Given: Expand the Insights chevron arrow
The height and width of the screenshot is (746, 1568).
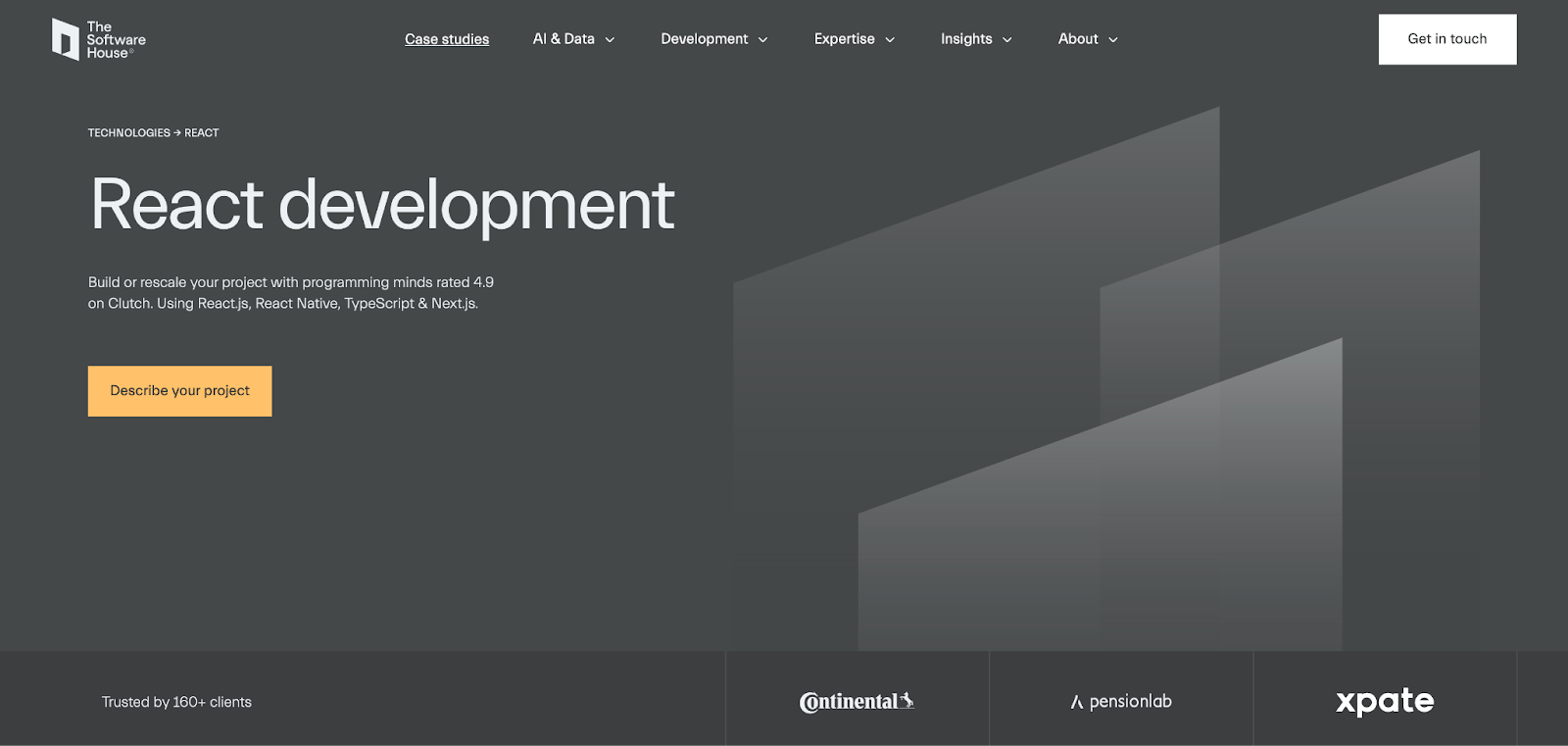Looking at the screenshot, I should 1007,40.
